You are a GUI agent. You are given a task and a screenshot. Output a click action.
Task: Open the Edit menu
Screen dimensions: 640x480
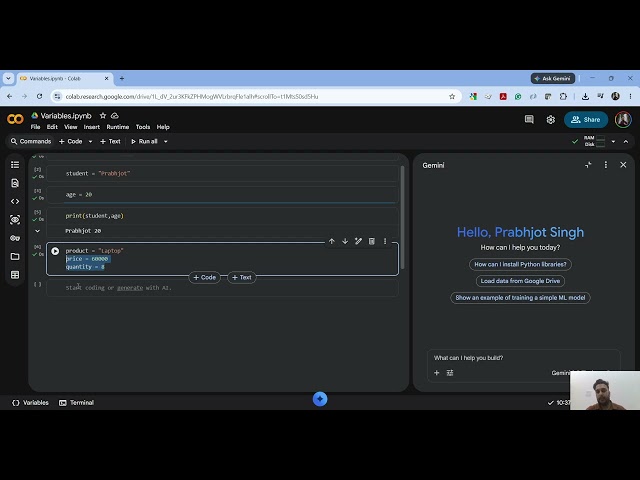pyautogui.click(x=52, y=127)
